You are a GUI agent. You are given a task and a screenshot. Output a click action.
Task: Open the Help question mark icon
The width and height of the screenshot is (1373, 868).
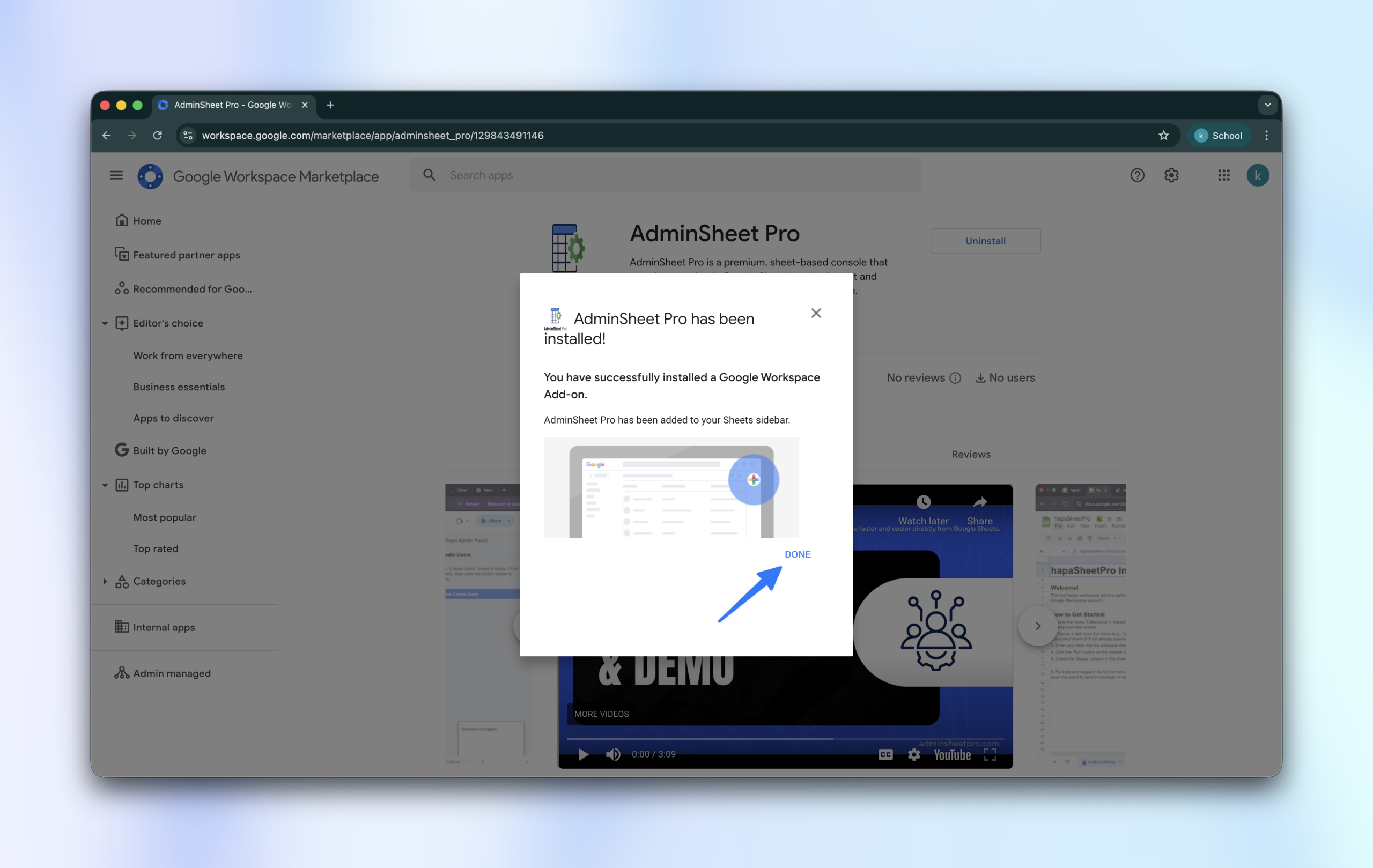click(x=1137, y=175)
